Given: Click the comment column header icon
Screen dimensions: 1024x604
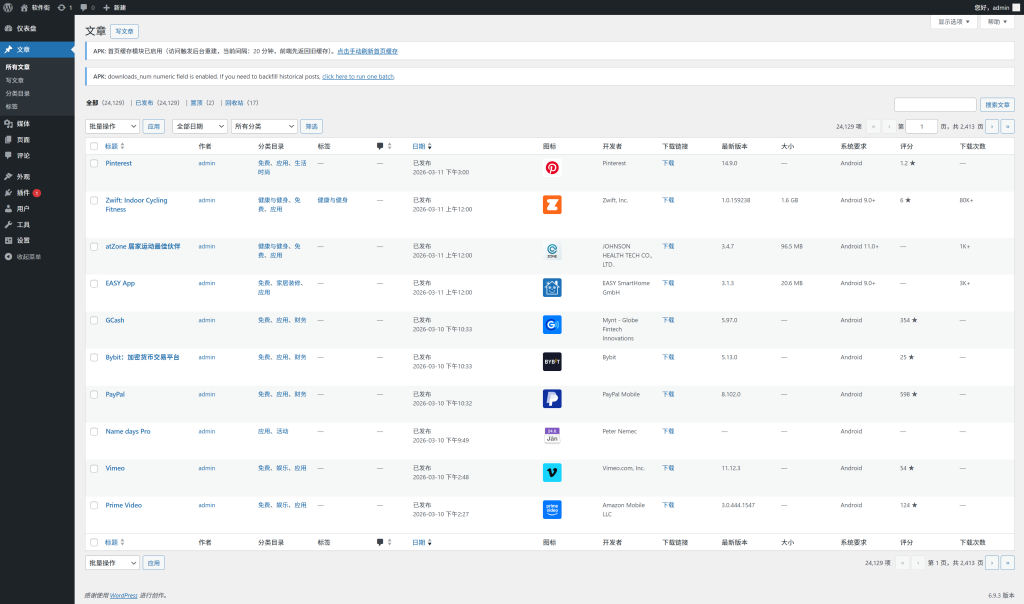Looking at the screenshot, I should (380, 146).
